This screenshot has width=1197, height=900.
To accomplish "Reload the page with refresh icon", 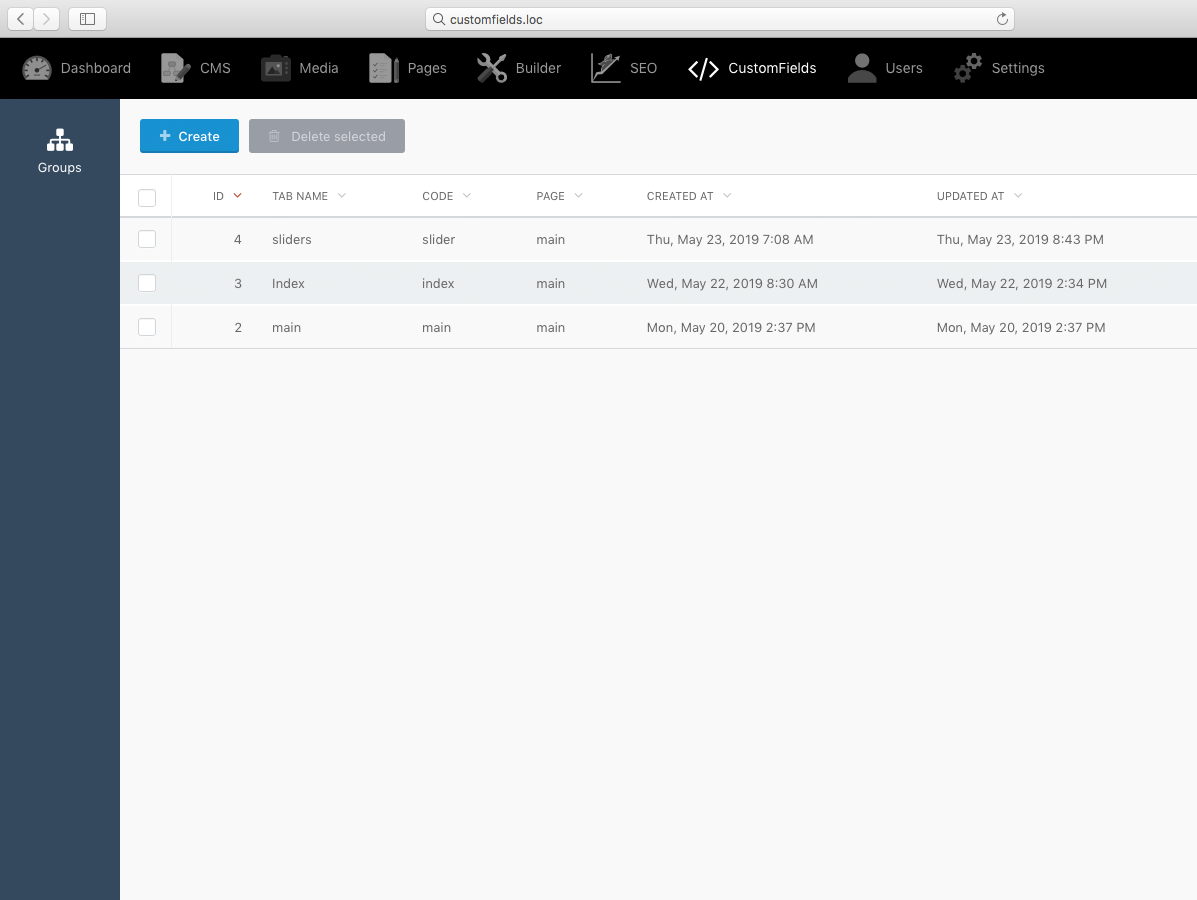I will point(1002,19).
